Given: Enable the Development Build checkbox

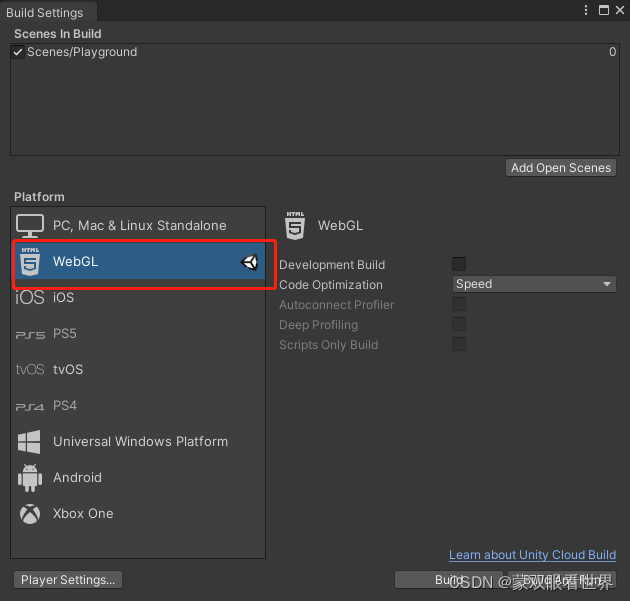Looking at the screenshot, I should click(x=459, y=264).
